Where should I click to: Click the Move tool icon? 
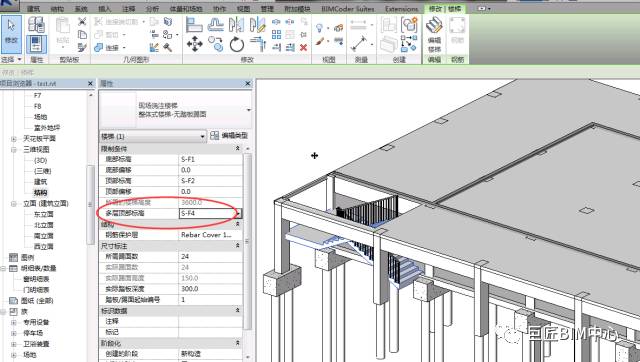coord(194,44)
